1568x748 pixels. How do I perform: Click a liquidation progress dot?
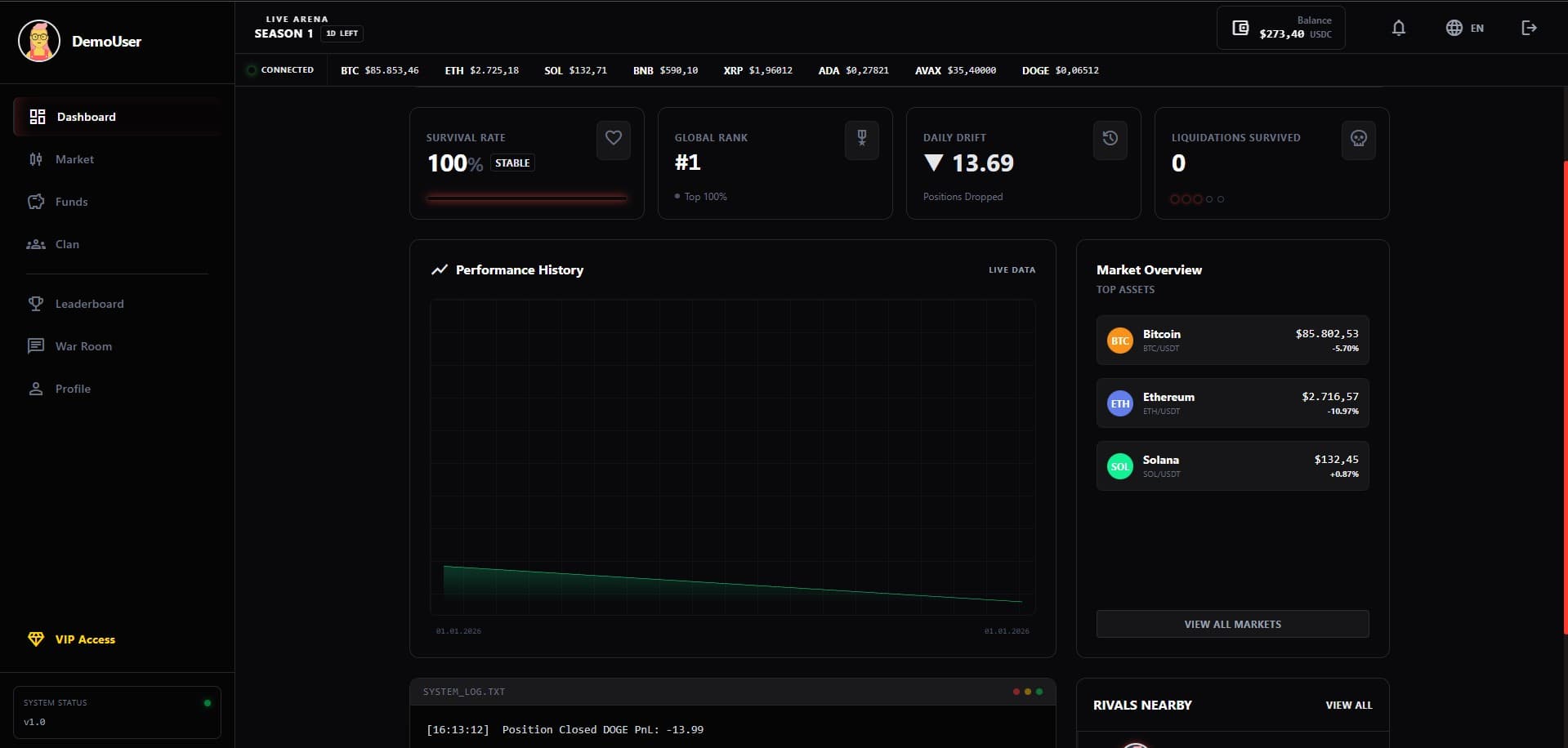pos(1175,198)
